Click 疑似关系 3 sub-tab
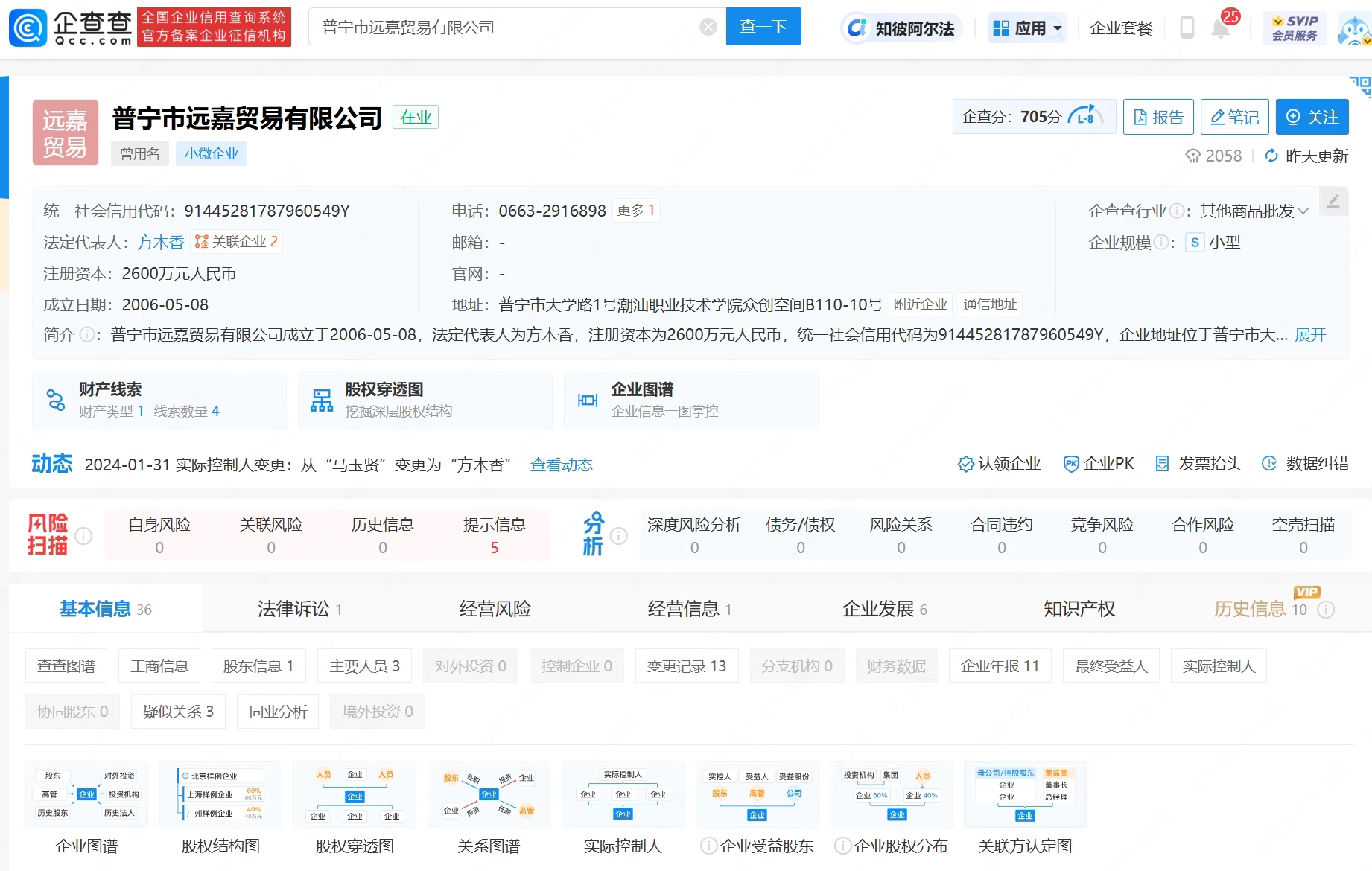 (178, 712)
